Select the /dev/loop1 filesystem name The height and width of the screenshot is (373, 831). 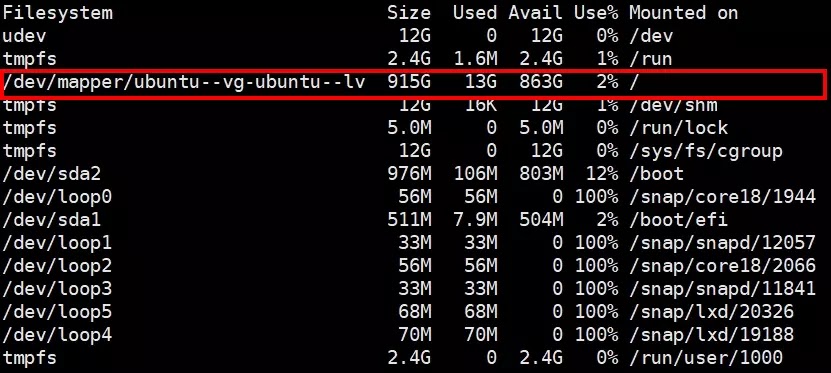(58, 243)
